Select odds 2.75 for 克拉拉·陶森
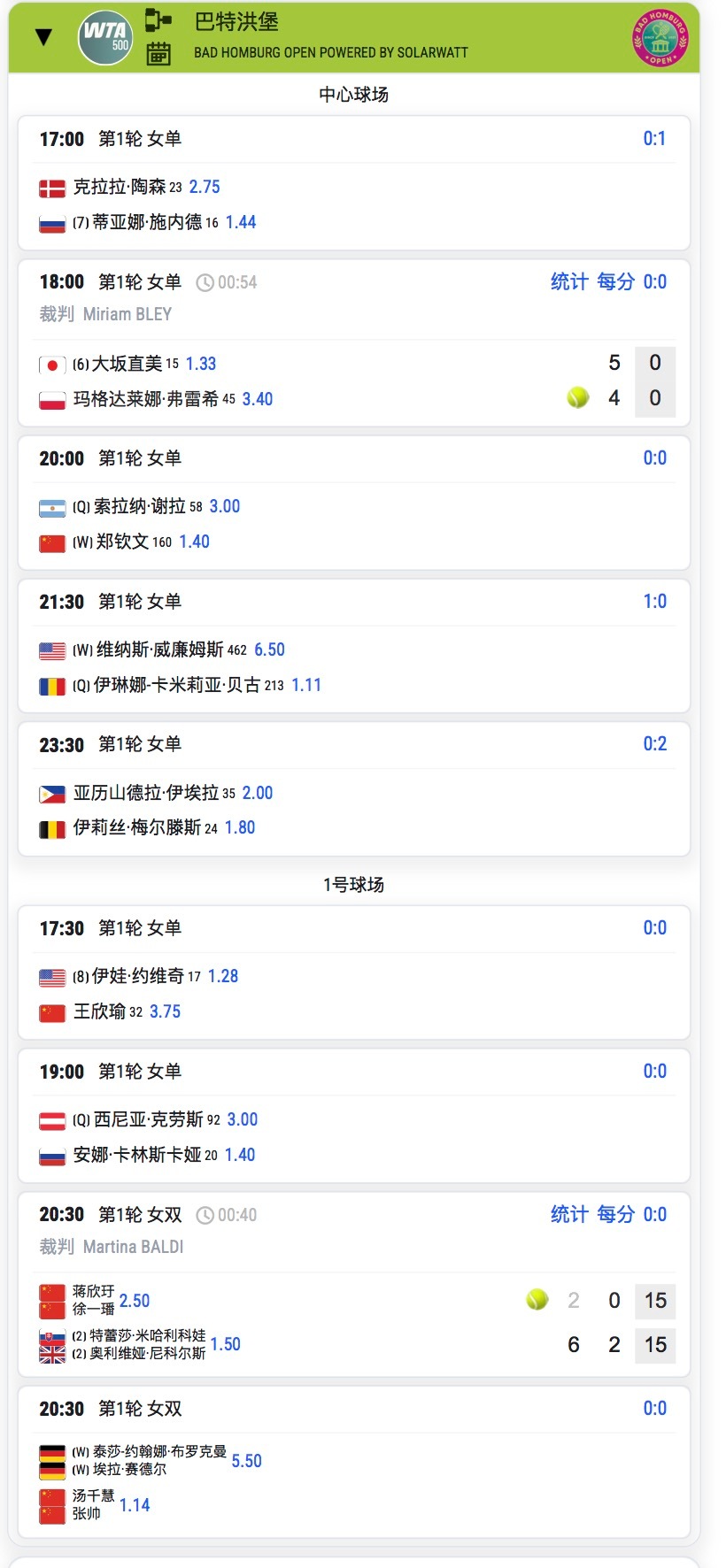726x1568 pixels. 205,187
